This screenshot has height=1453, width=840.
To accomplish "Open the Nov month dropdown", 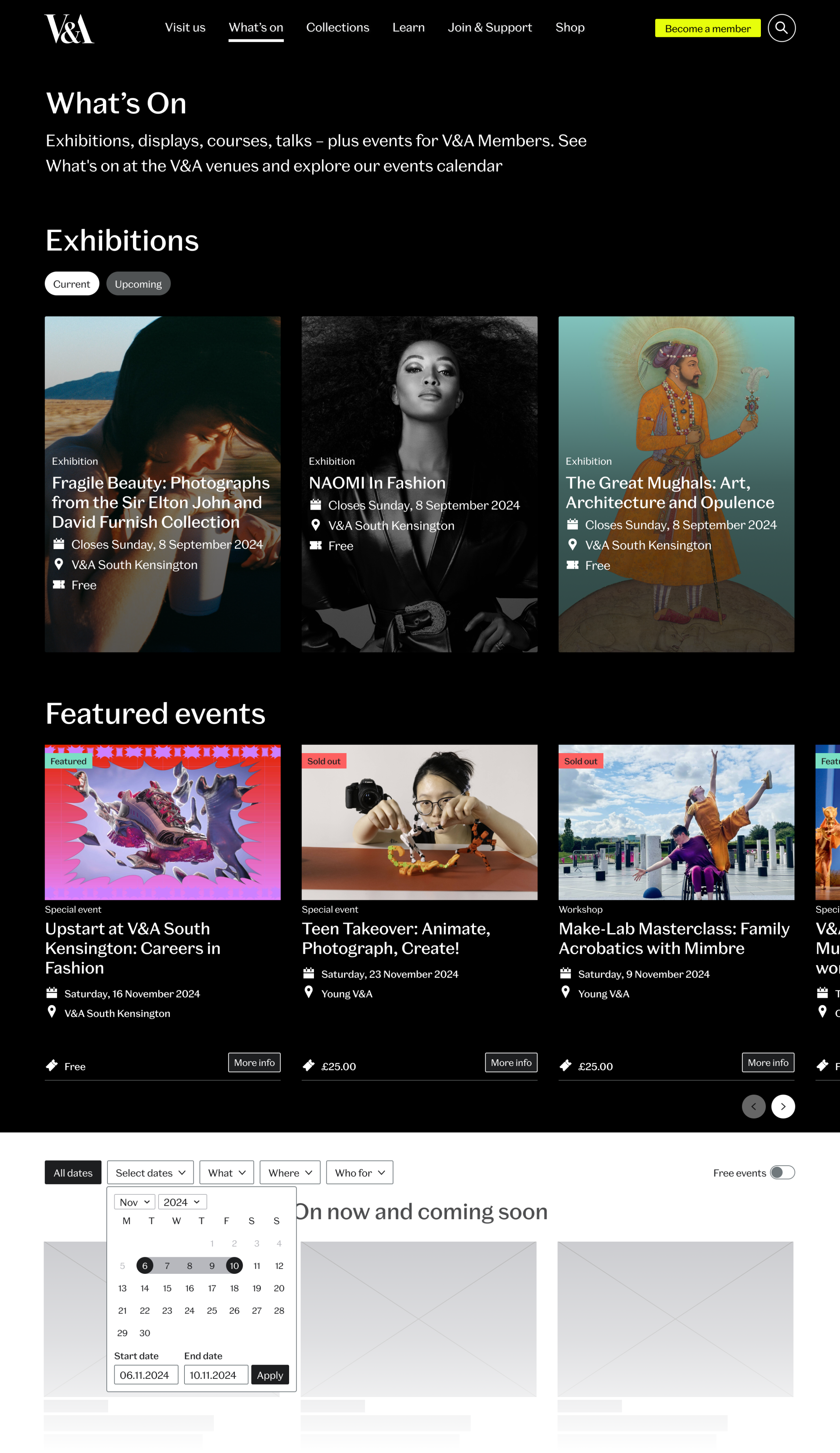I will [x=134, y=1201].
